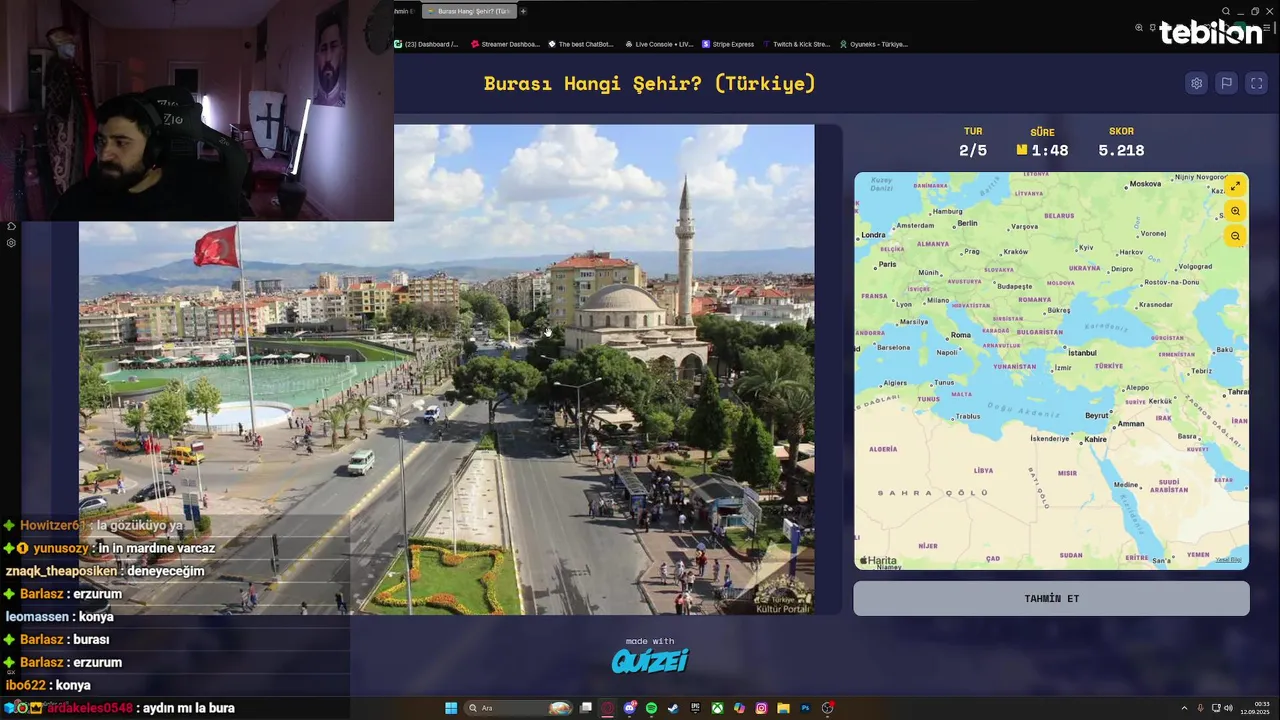Open quiz settings gear icon

pyautogui.click(x=1196, y=84)
